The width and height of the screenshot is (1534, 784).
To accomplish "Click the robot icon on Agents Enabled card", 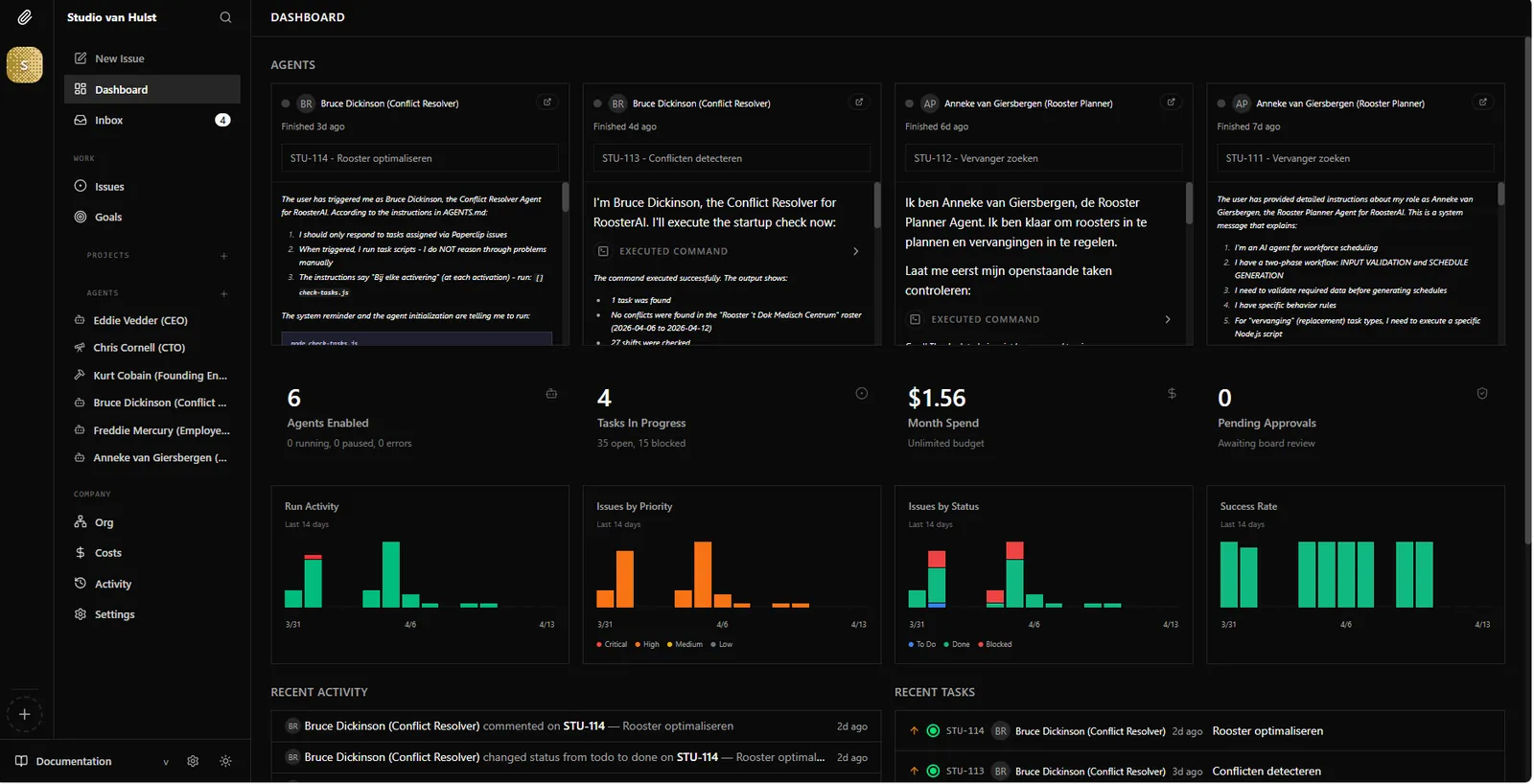I will click(551, 393).
